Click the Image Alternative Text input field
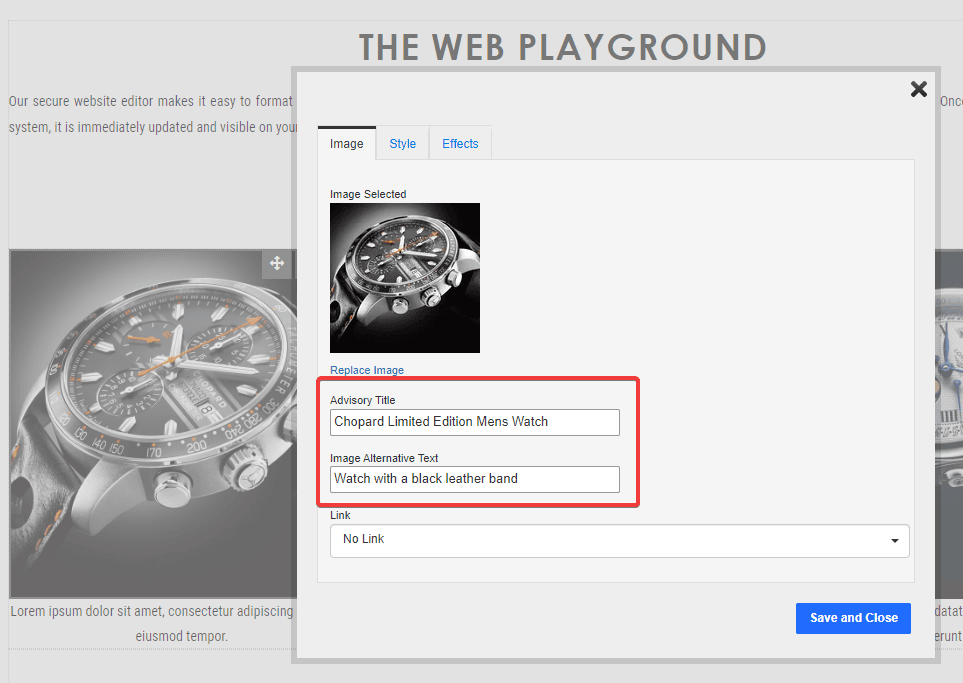This screenshot has height=683, width=963. (x=474, y=479)
